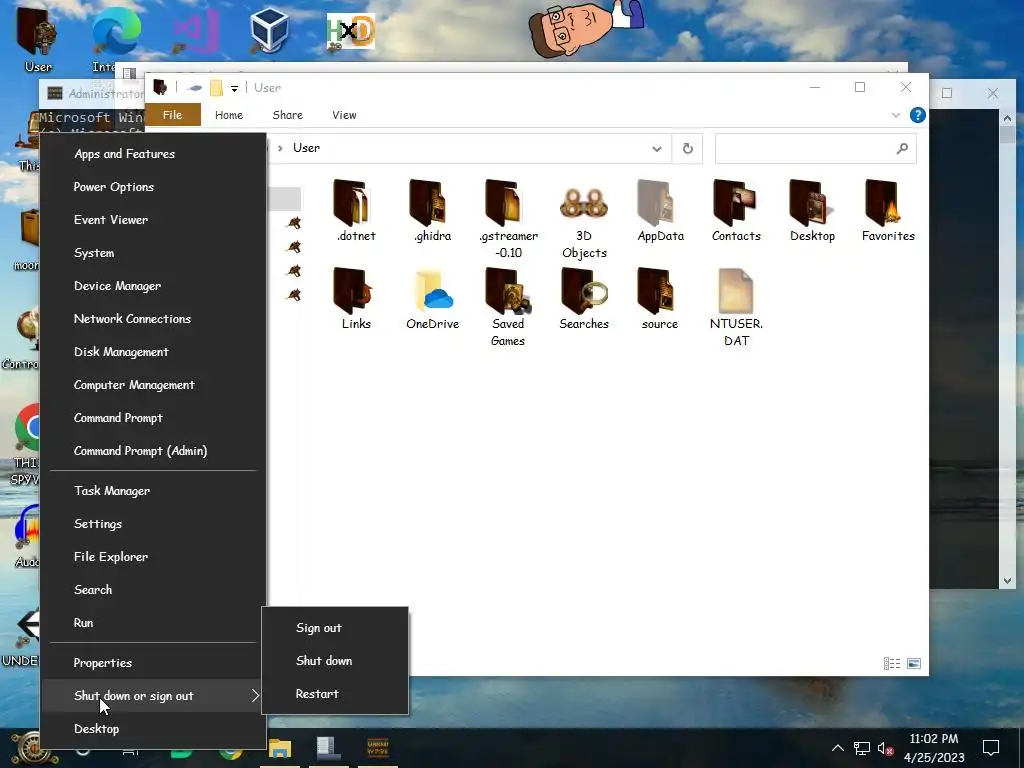Open the Contacts folder
The width and height of the screenshot is (1024, 768).
pyautogui.click(x=736, y=211)
